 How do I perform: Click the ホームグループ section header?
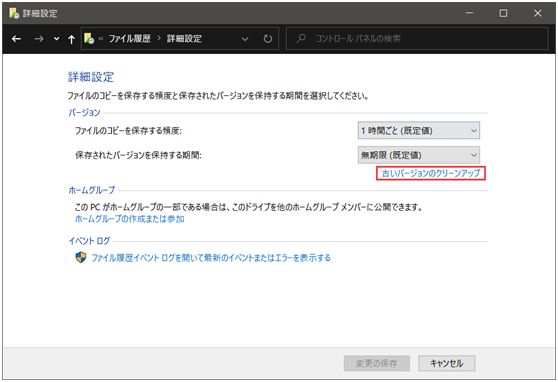(x=92, y=190)
